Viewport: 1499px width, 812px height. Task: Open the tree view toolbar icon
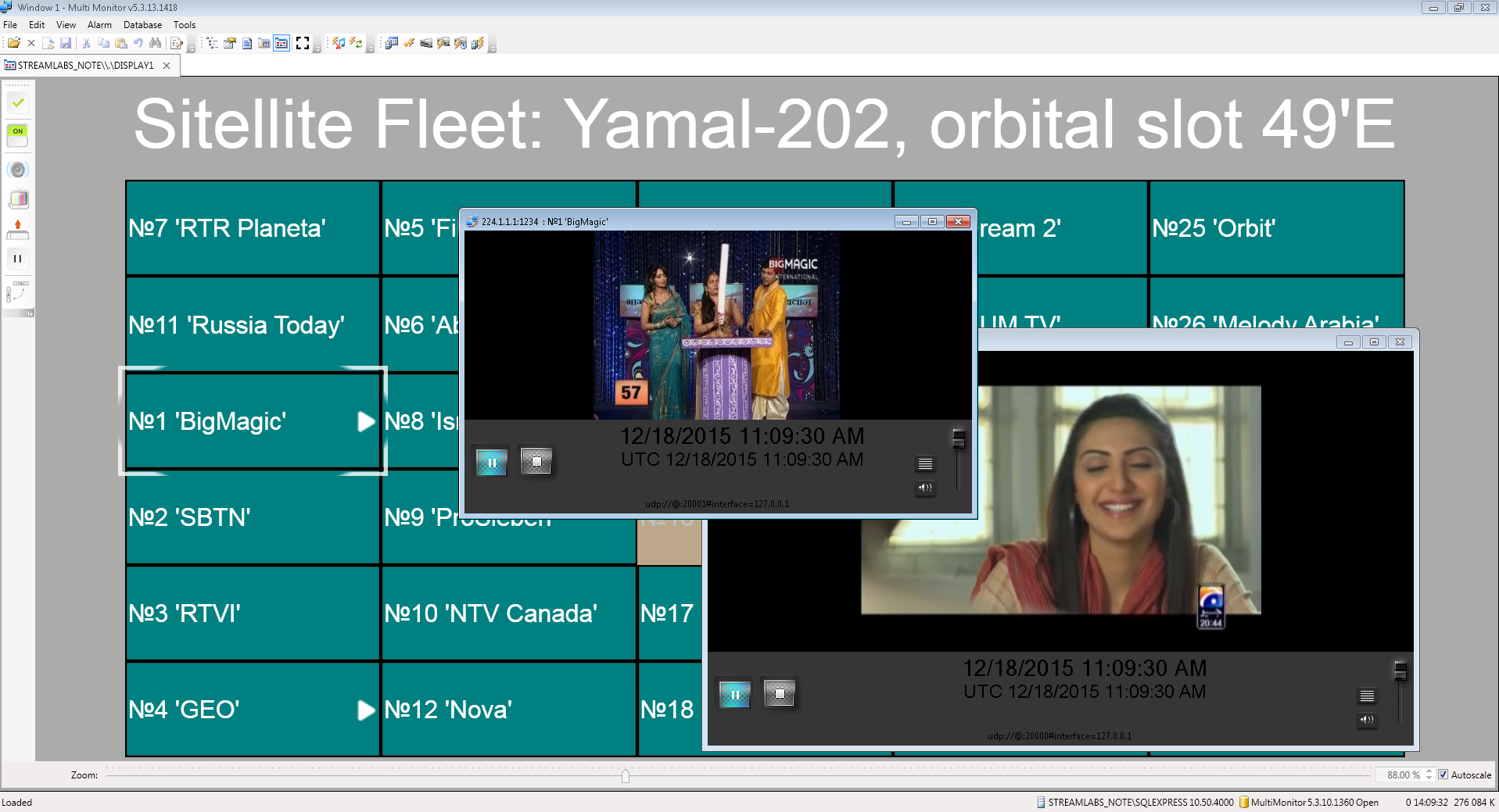click(x=212, y=43)
